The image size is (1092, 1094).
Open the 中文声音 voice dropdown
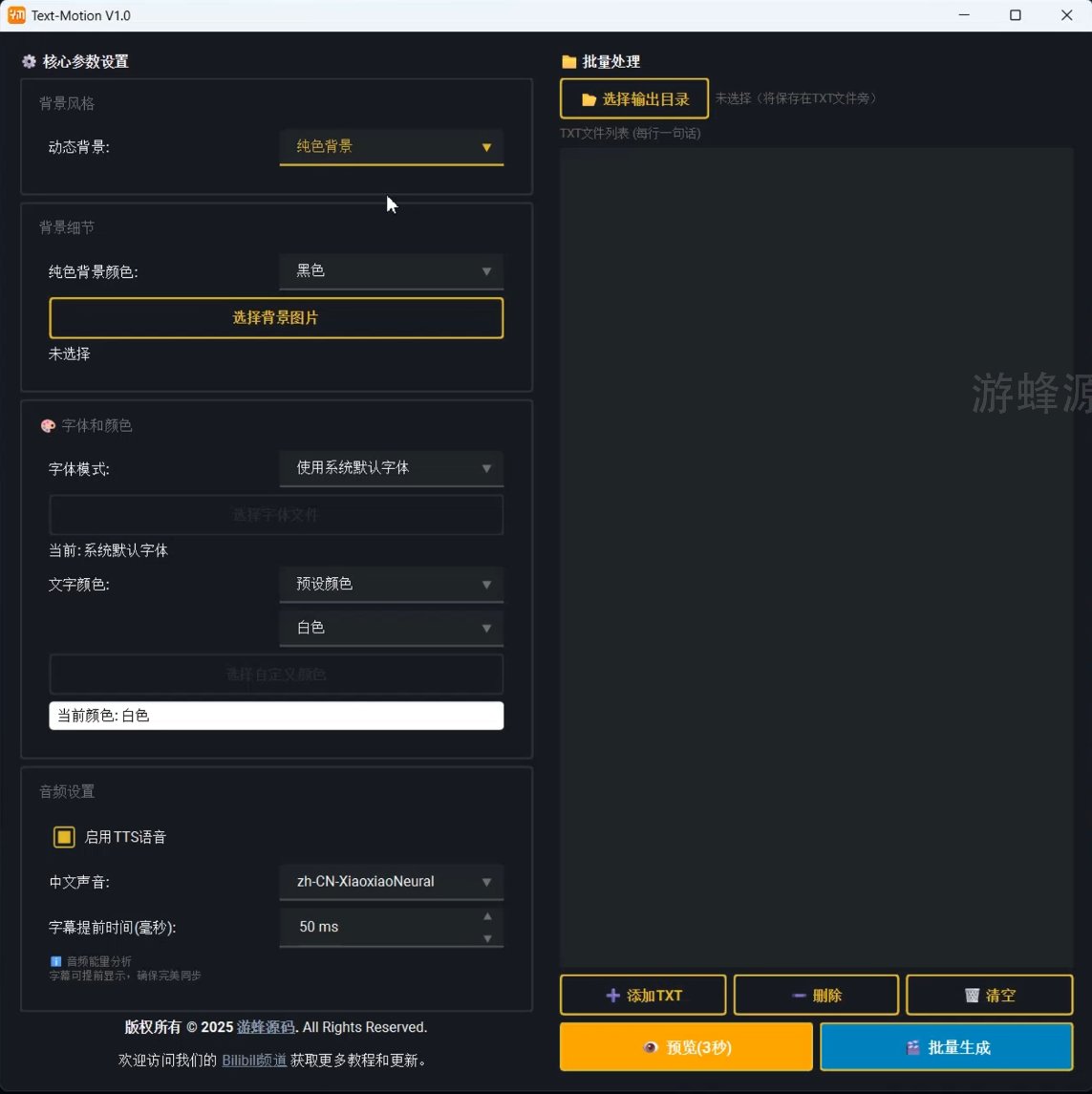(392, 882)
